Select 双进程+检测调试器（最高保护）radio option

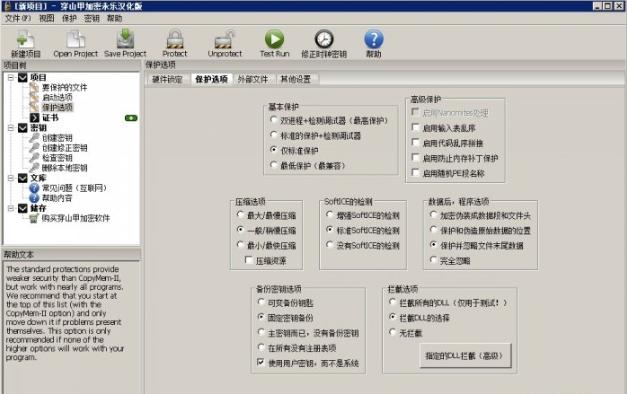(274, 120)
